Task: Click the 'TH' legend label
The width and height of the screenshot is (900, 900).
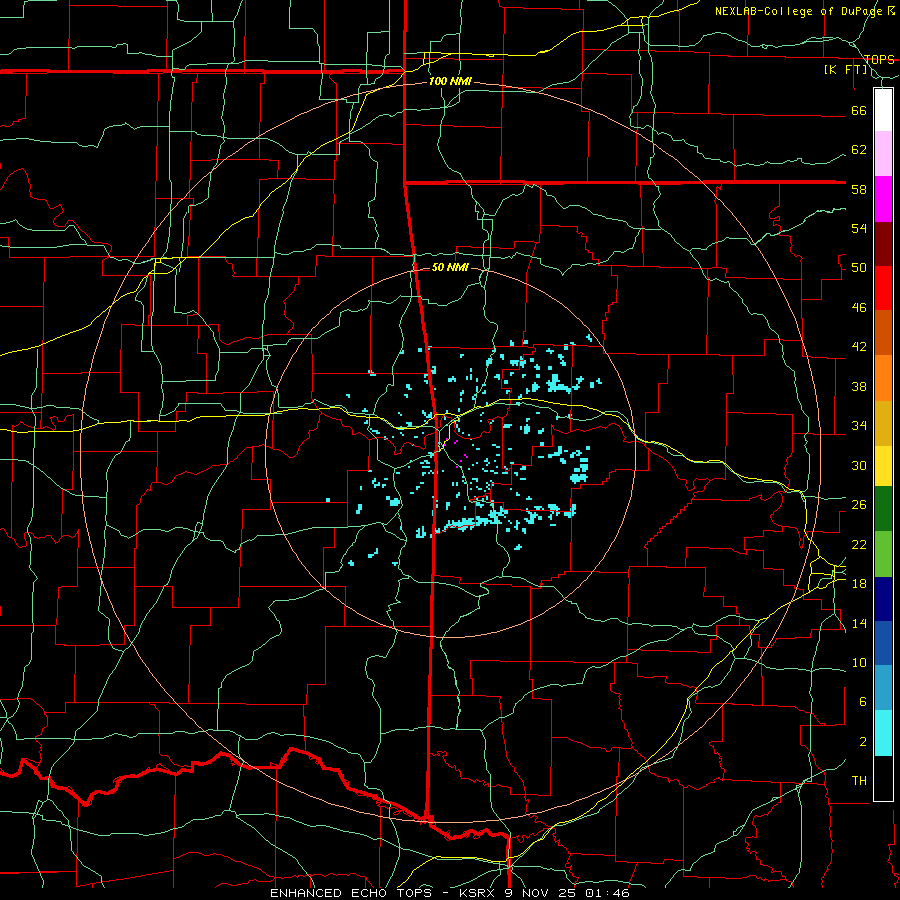Action: tap(859, 781)
